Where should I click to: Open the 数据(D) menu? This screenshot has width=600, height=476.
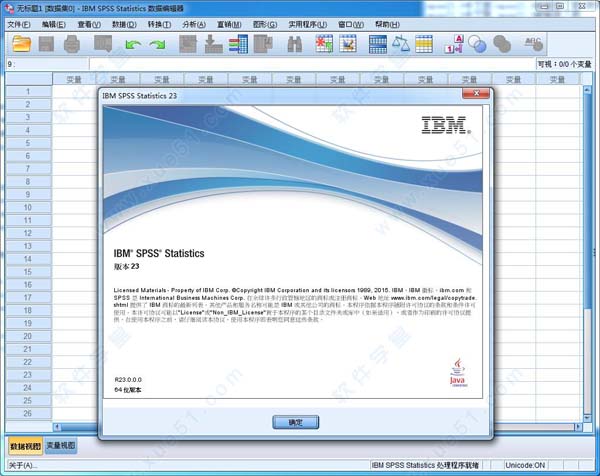124,24
